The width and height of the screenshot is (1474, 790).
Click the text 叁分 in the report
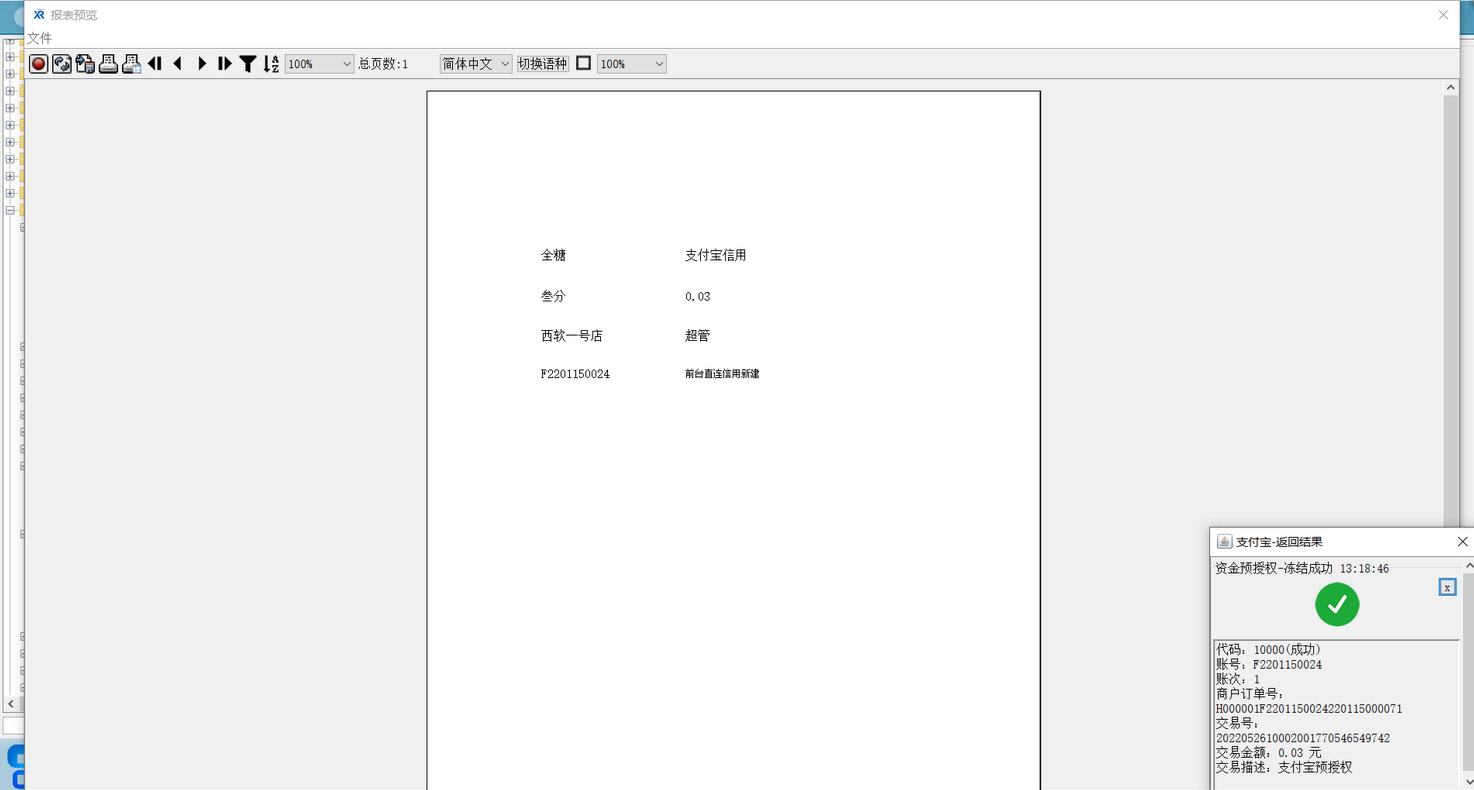[553, 297]
